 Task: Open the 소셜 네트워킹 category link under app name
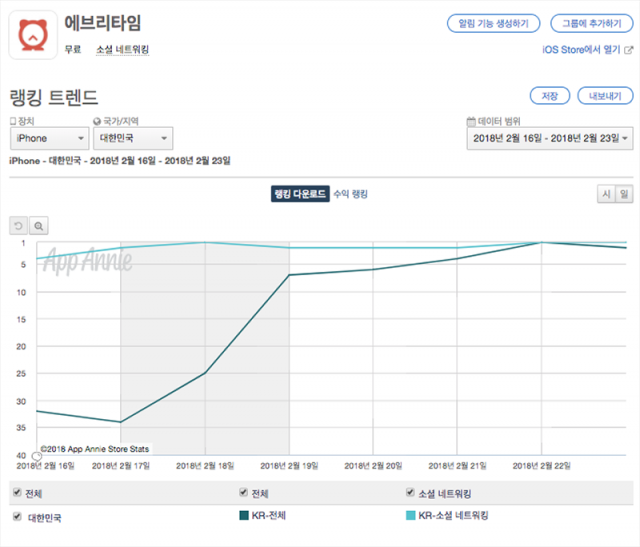(122, 49)
